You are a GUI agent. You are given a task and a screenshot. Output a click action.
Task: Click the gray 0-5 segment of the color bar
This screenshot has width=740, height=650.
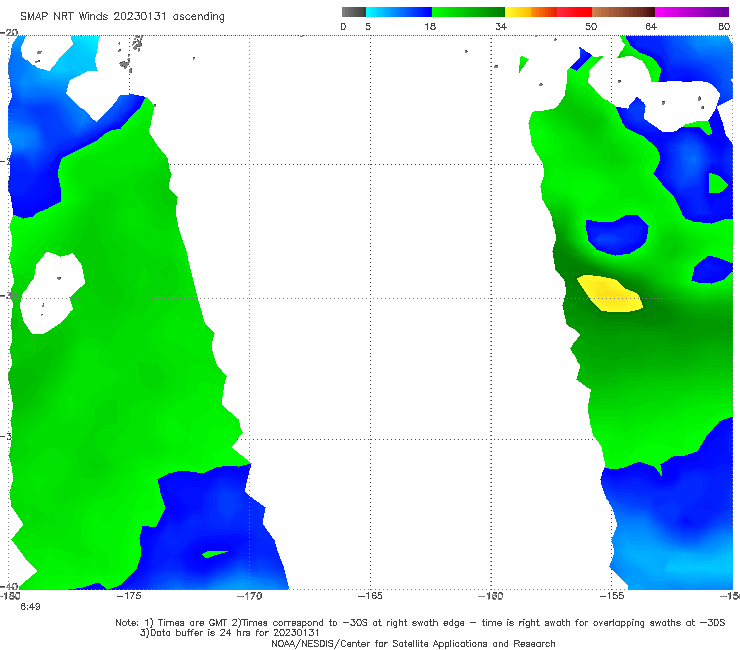tap(354, 12)
